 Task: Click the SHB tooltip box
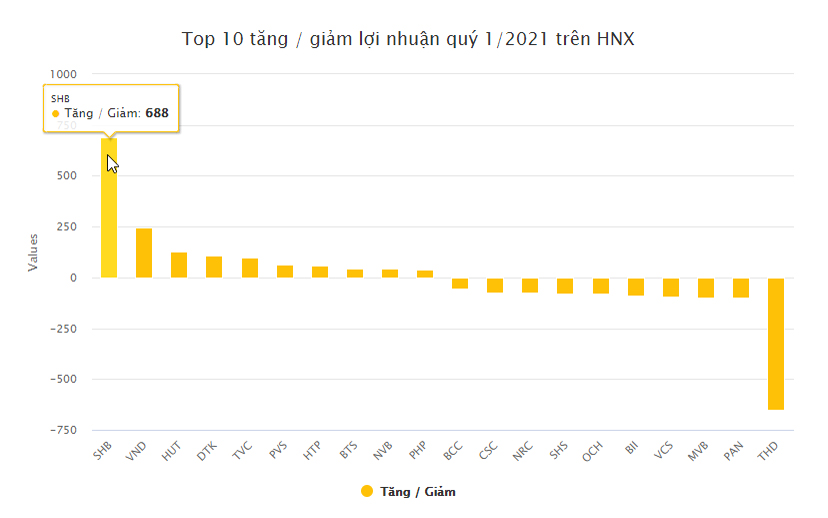tap(110, 107)
